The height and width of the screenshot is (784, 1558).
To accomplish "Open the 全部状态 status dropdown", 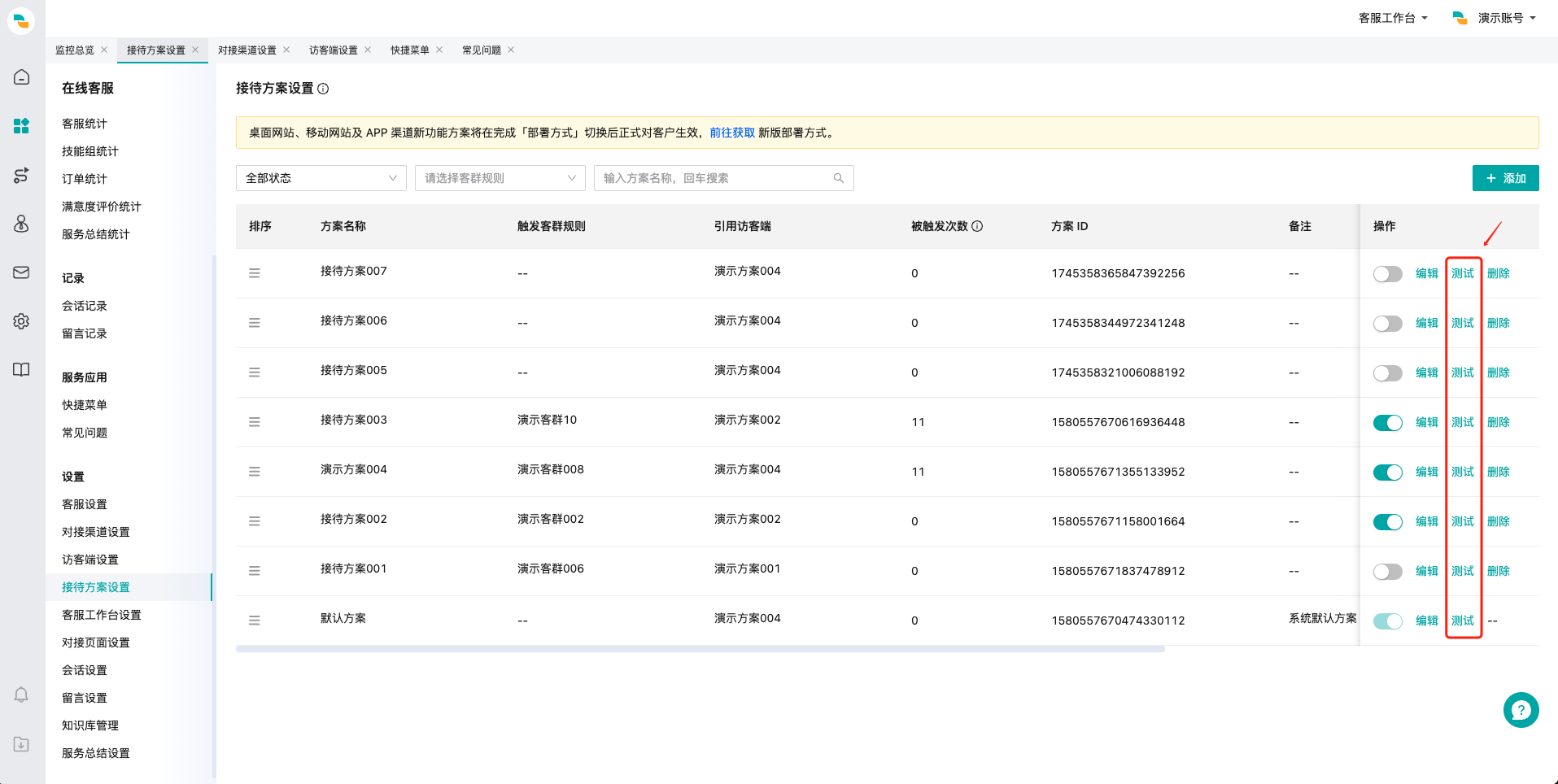I will 321,178.
